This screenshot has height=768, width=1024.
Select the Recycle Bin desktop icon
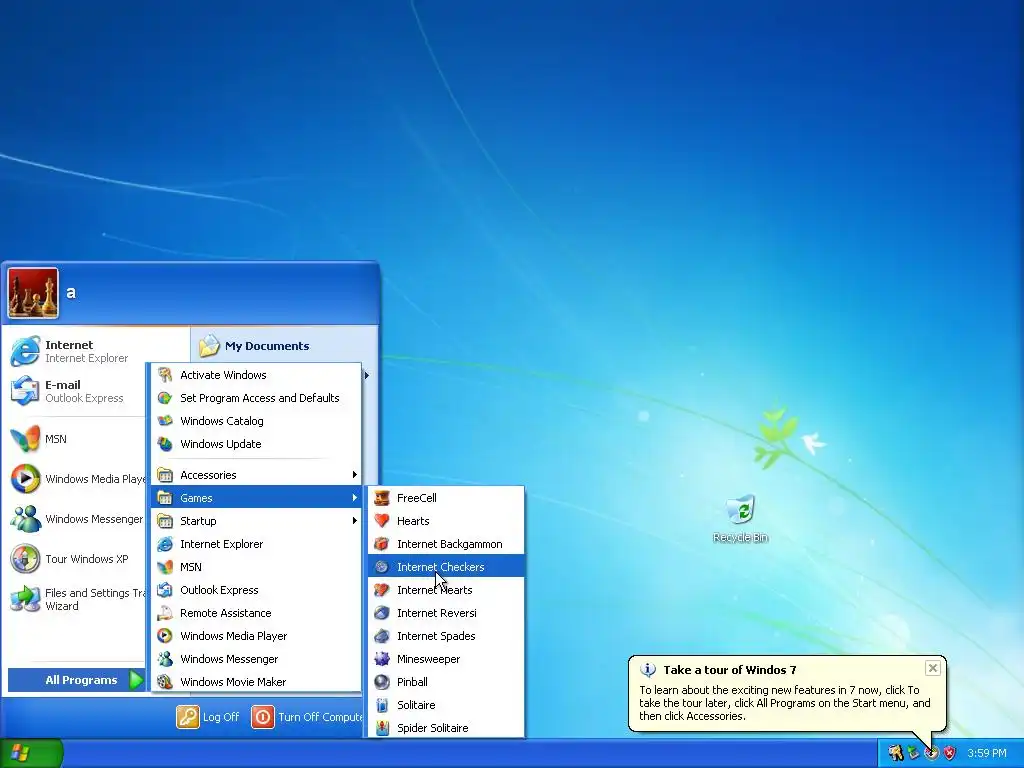tap(741, 519)
